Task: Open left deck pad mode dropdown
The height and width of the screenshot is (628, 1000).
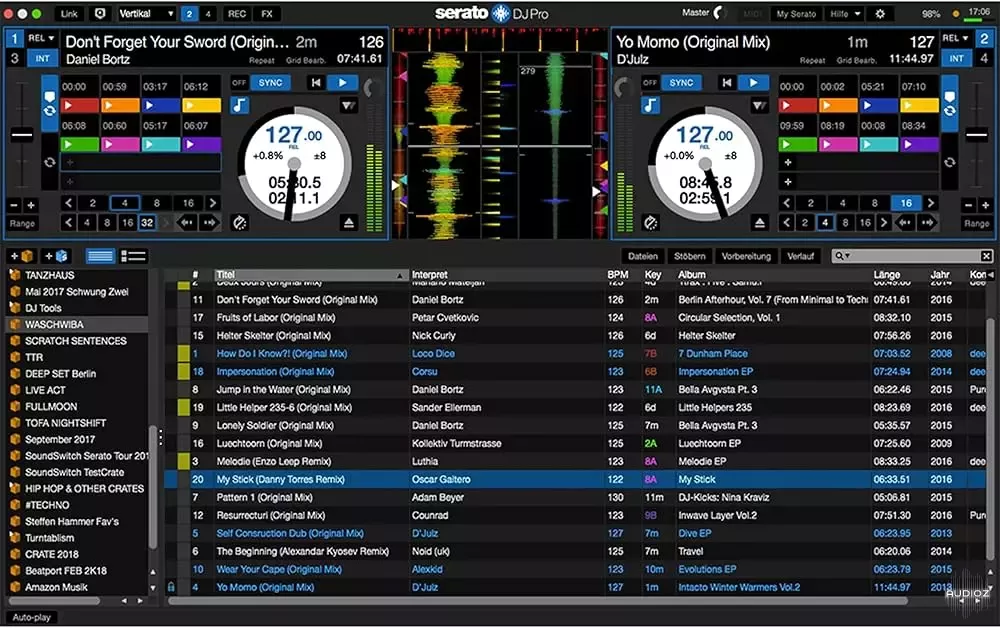Action: coord(348,105)
